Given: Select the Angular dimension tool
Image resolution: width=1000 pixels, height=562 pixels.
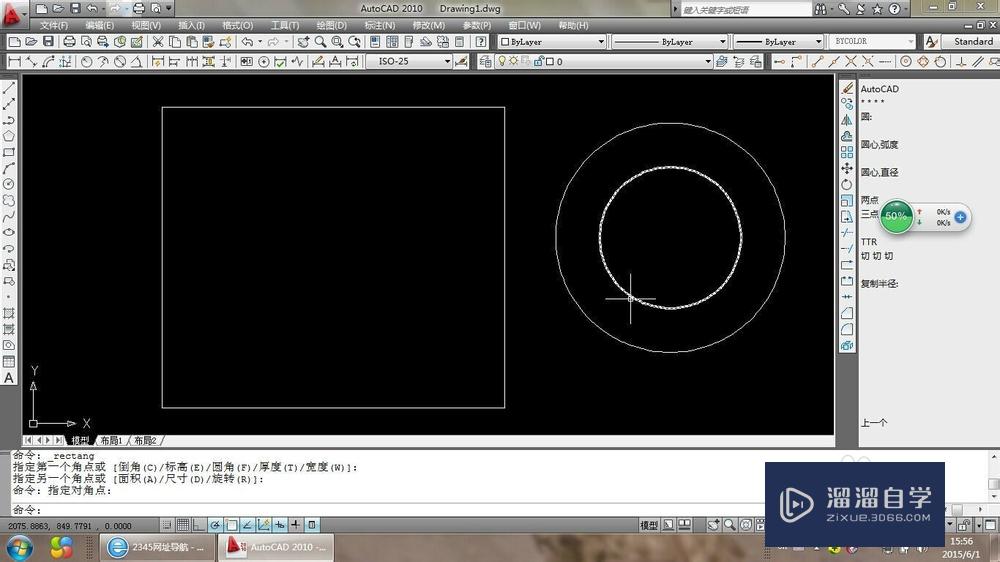Looking at the screenshot, I should pyautogui.click(x=136, y=62).
